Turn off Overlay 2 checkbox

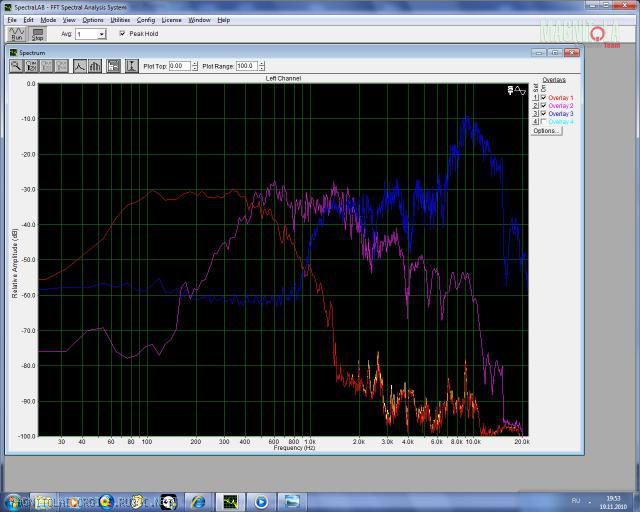[543, 105]
